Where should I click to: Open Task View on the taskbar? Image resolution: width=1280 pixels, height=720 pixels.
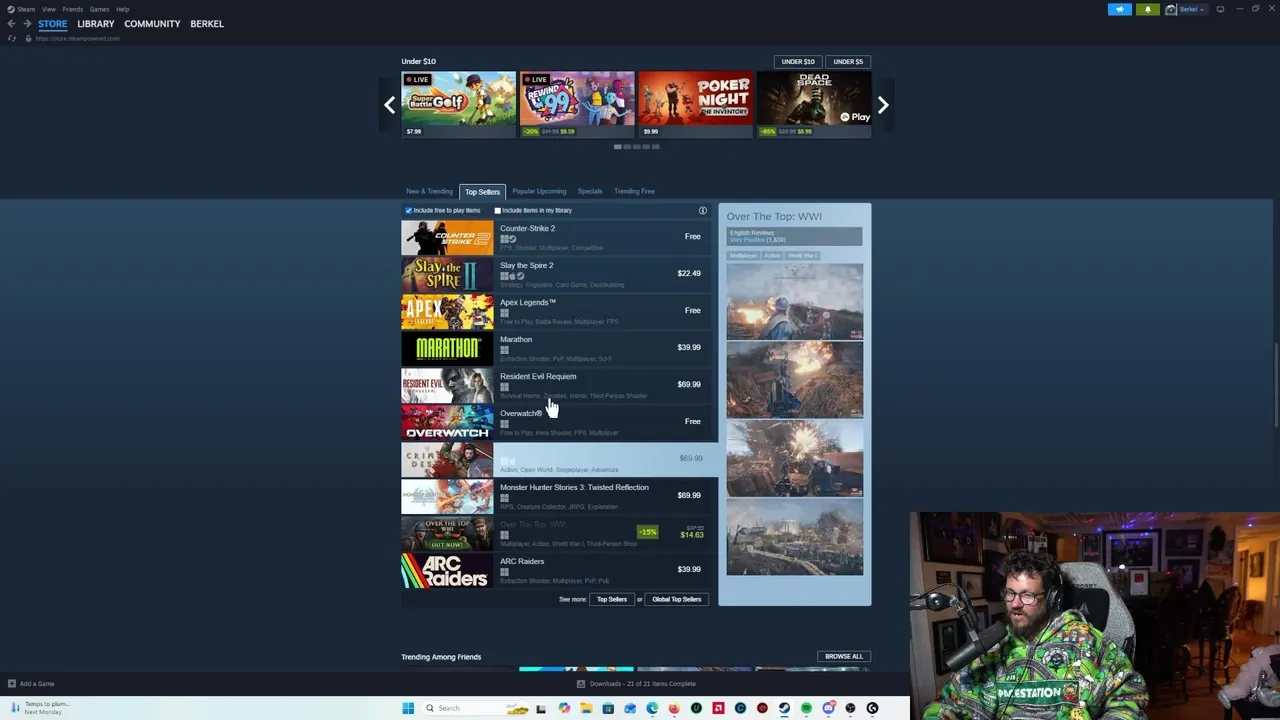coord(541,708)
